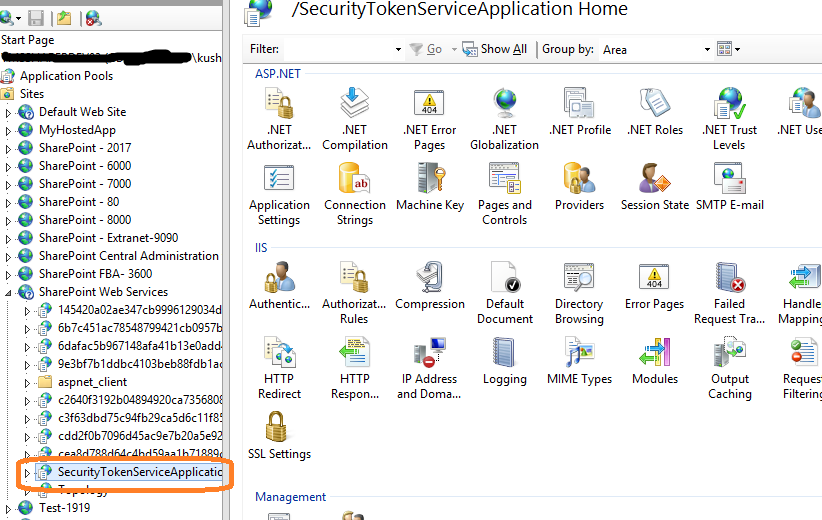Collapse SharePoint Web Services node
The image size is (822, 520).
point(8,292)
